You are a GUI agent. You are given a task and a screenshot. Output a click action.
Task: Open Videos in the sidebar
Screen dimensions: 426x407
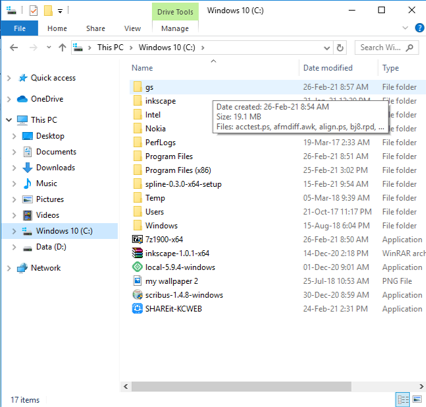coord(47,215)
